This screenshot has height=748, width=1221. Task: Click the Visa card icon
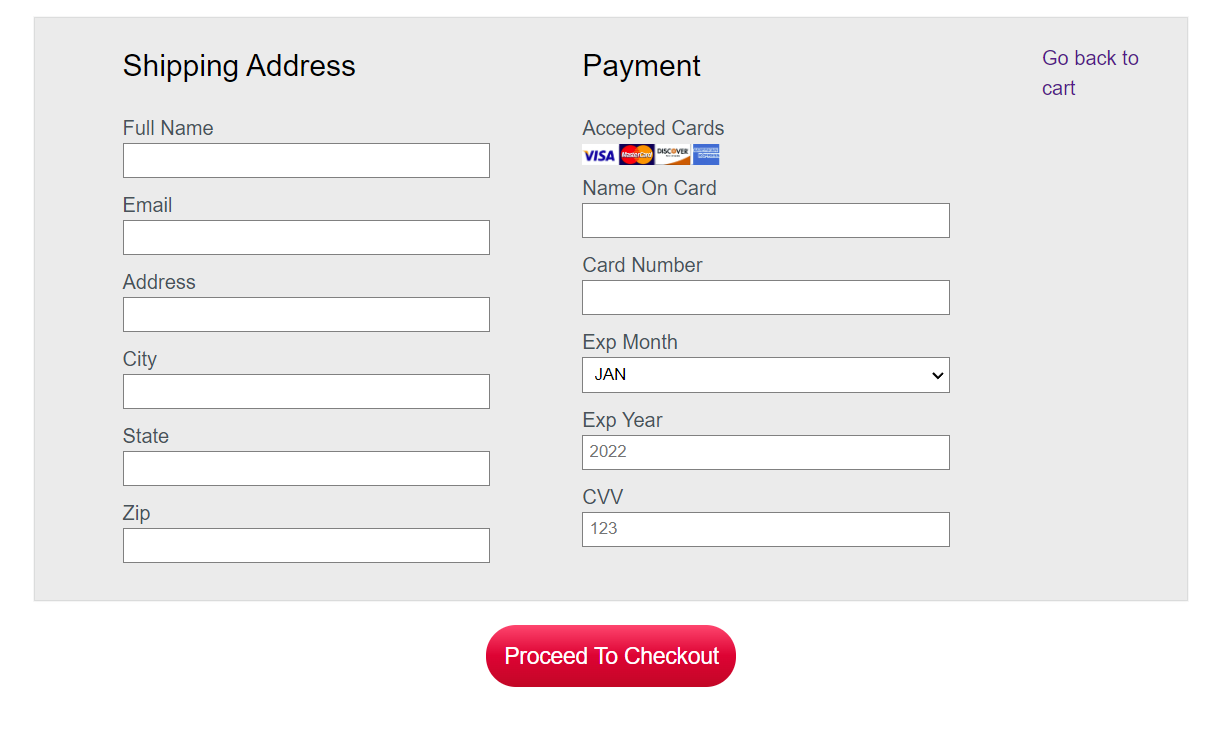597,154
